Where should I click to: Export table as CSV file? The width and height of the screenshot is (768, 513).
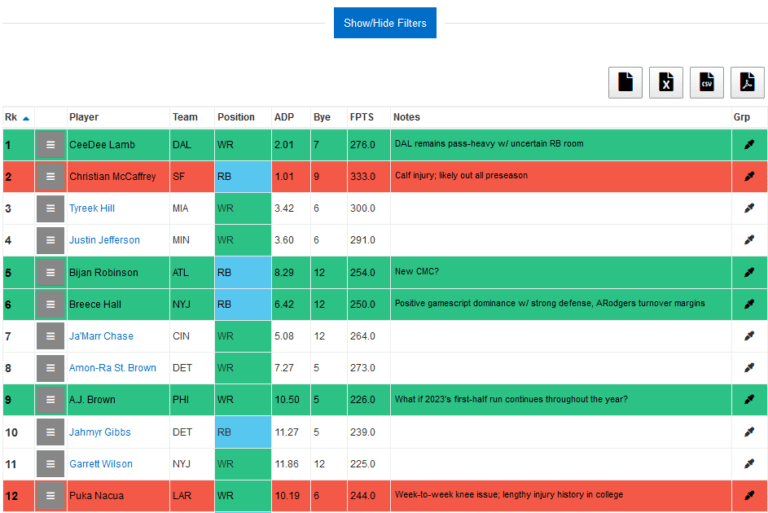pos(706,82)
